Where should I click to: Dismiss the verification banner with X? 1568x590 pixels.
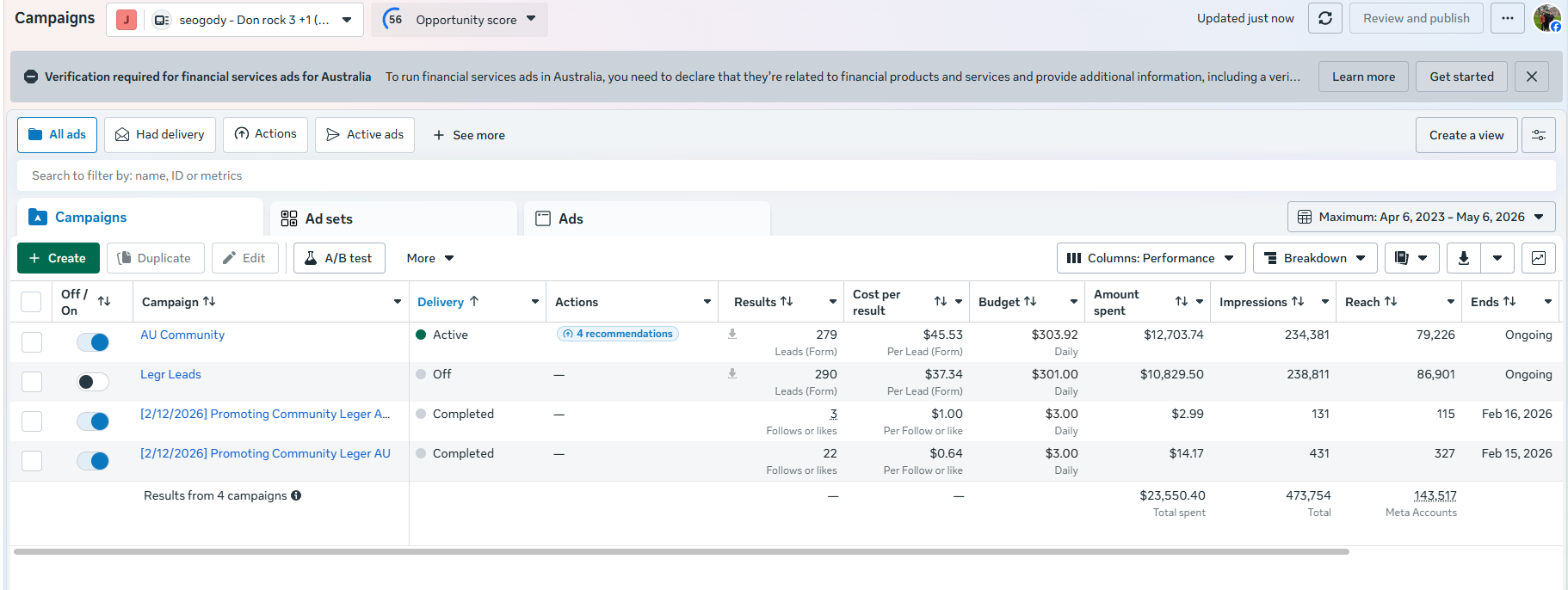(1532, 77)
